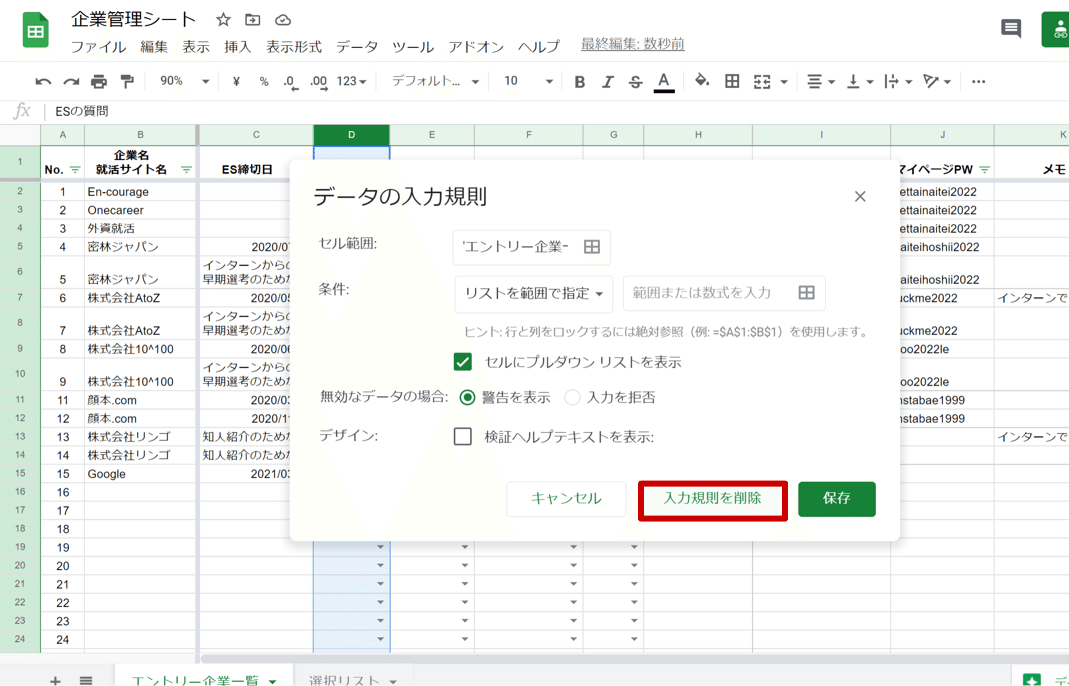Image resolution: width=1069 pixels, height=686 pixels.
Task: Open the text color picker
Action: pyautogui.click(x=663, y=83)
